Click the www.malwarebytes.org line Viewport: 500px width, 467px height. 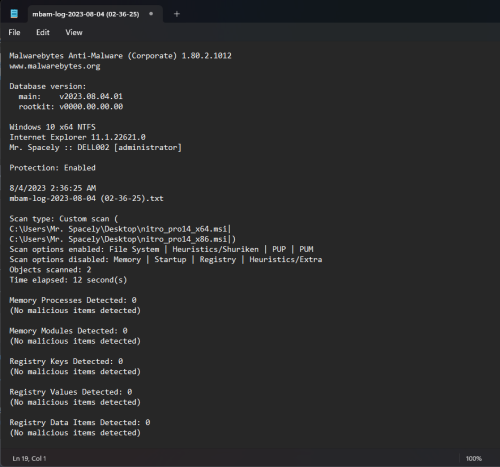click(x=55, y=66)
